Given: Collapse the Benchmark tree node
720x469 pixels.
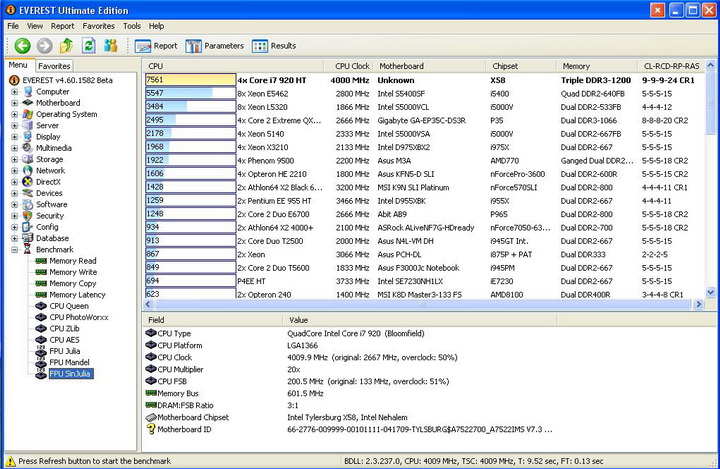Looking at the screenshot, I should tap(15, 249).
